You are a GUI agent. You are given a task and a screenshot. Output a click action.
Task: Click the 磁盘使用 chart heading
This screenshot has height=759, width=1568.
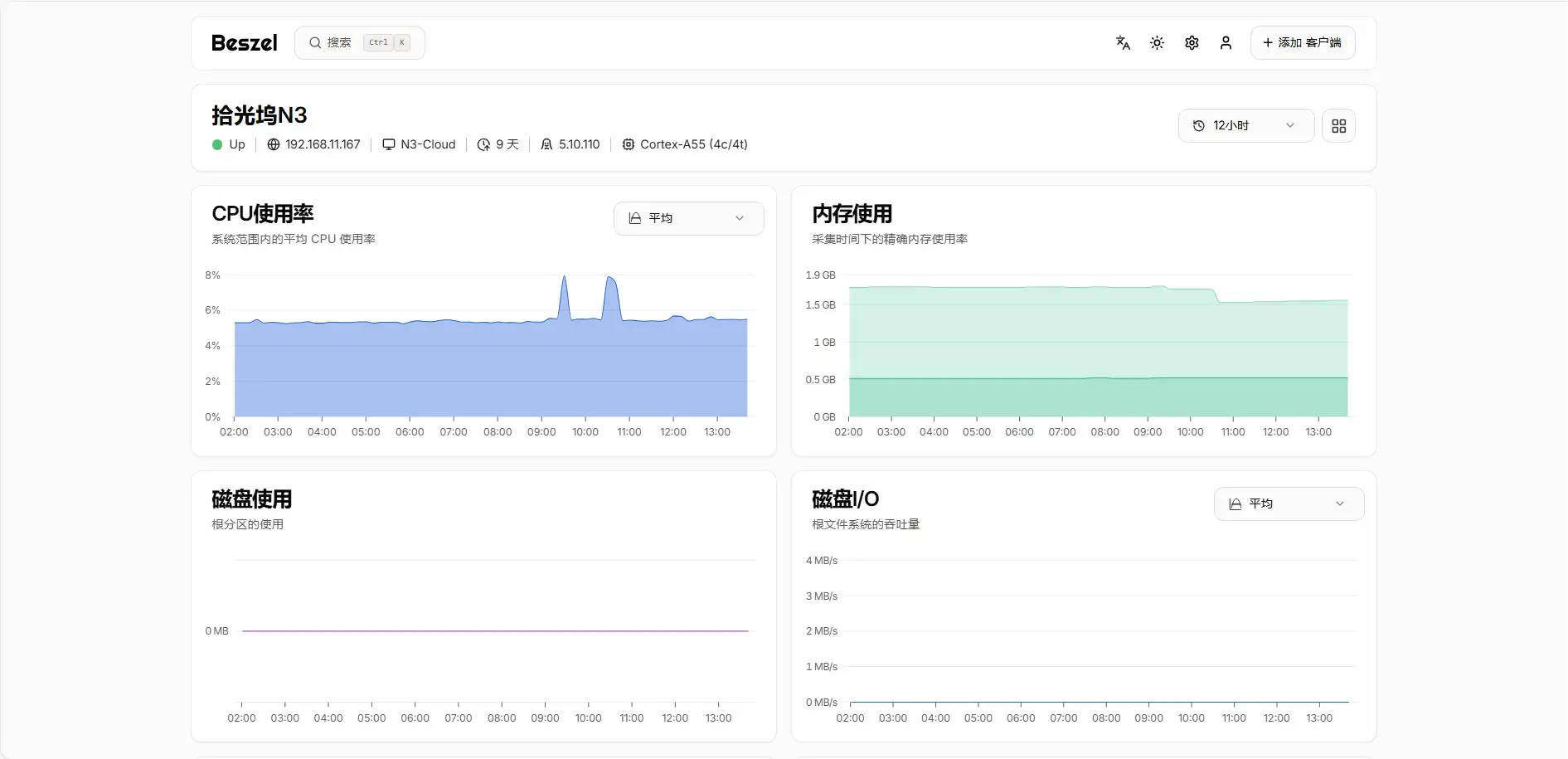coord(251,499)
